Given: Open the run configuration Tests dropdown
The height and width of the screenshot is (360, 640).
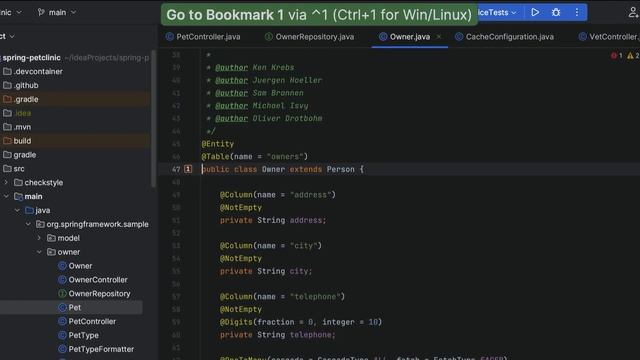Looking at the screenshot, I should [x=497, y=13].
